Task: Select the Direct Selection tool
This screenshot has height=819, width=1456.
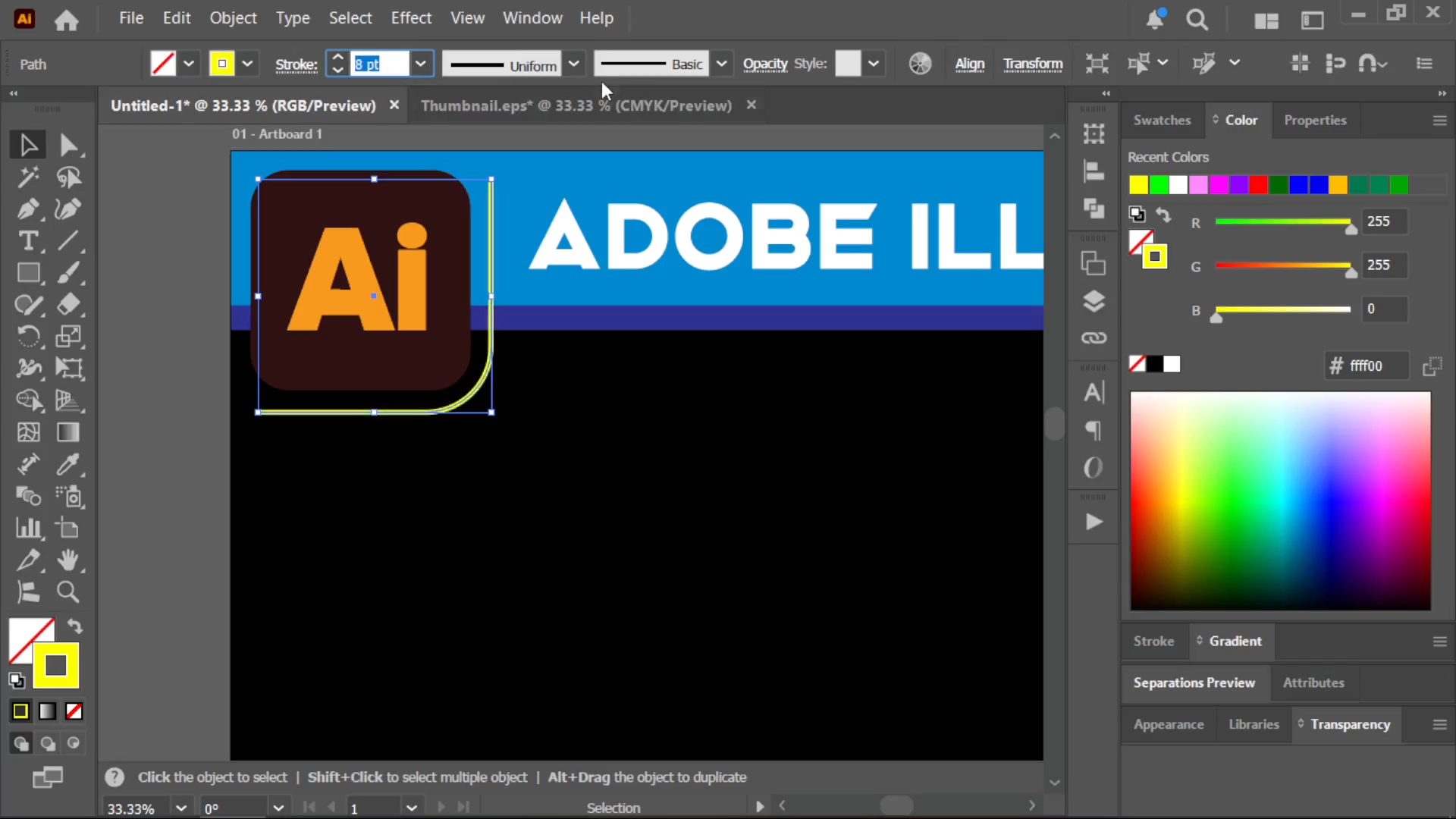Action: coord(68,145)
